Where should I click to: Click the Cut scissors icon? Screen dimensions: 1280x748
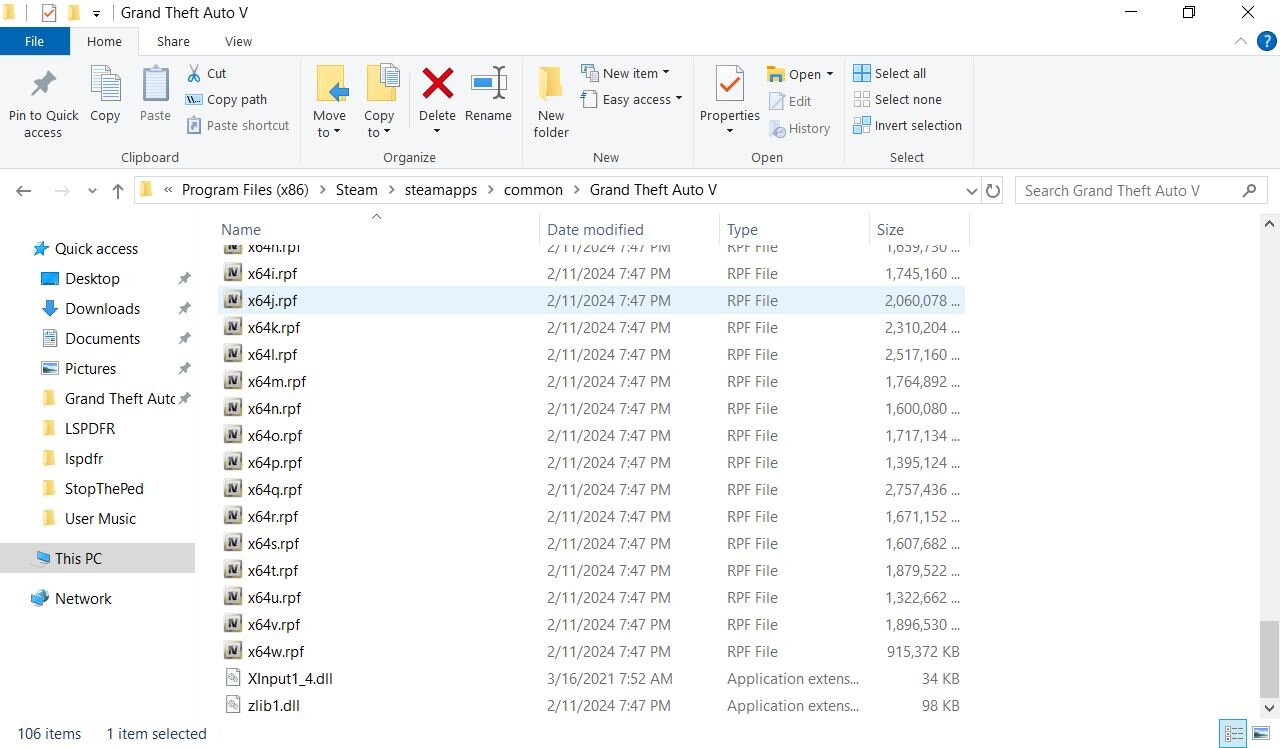point(195,73)
